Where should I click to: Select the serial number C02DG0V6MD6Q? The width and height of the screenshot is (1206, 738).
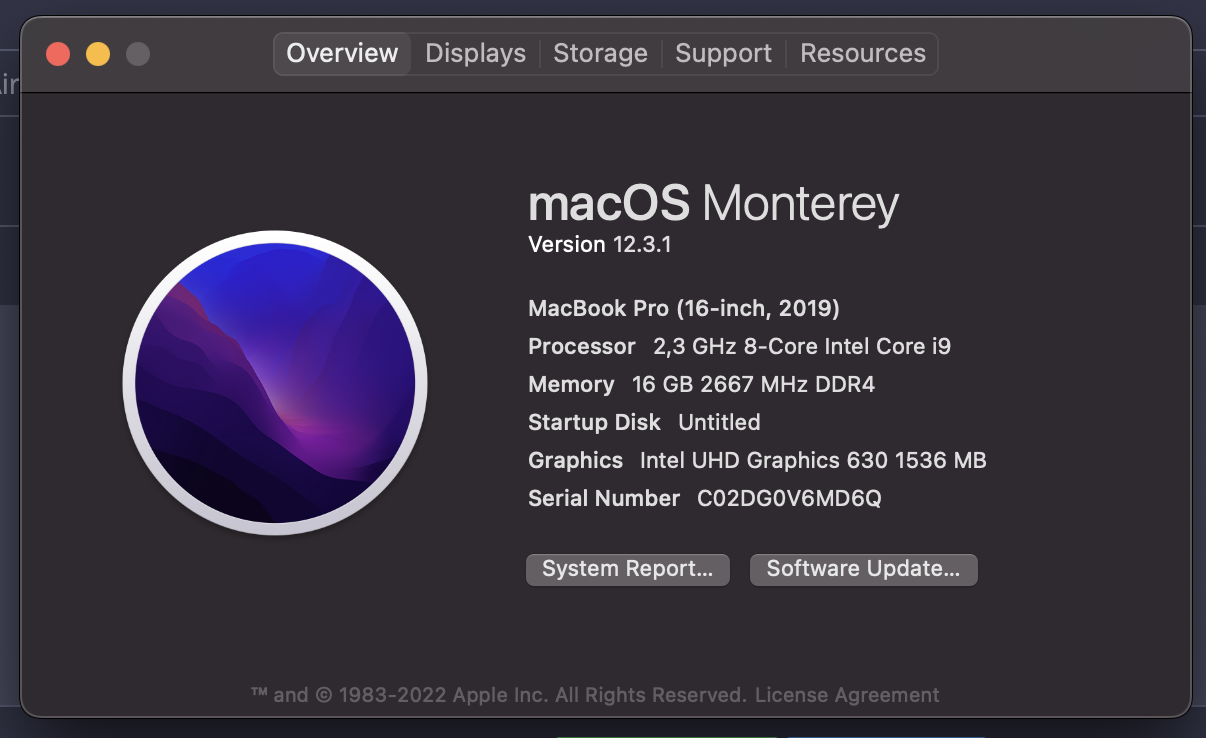coord(789,498)
